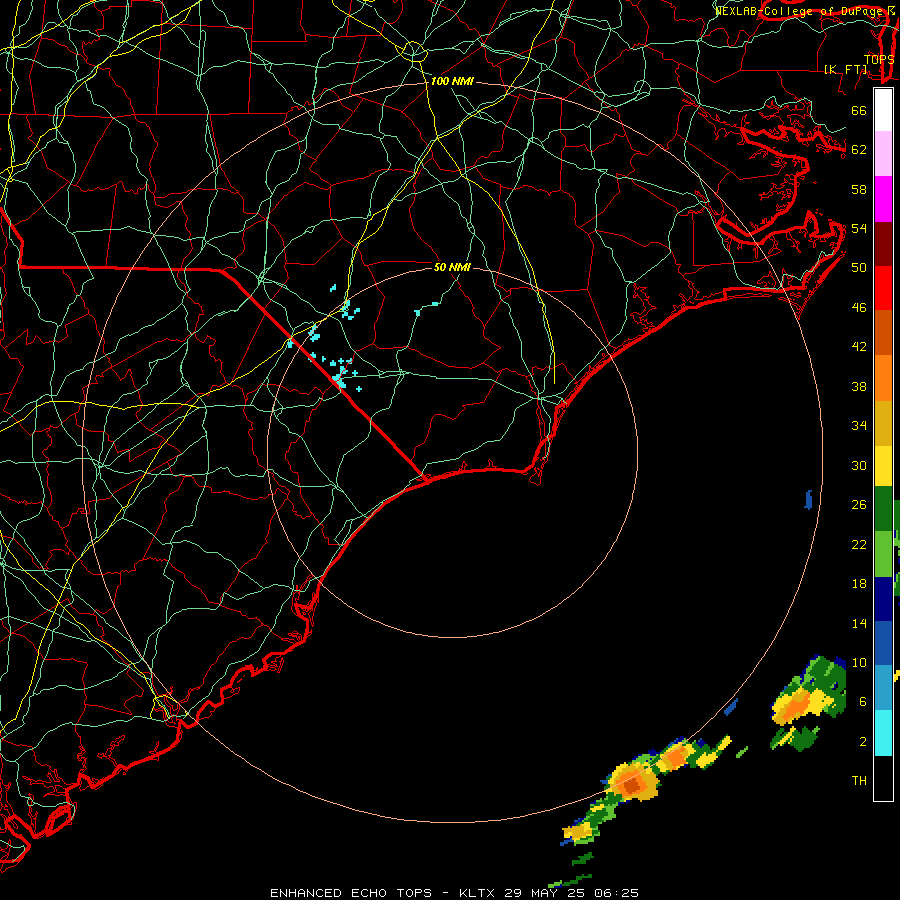Click the legend value "2"

(x=863, y=742)
